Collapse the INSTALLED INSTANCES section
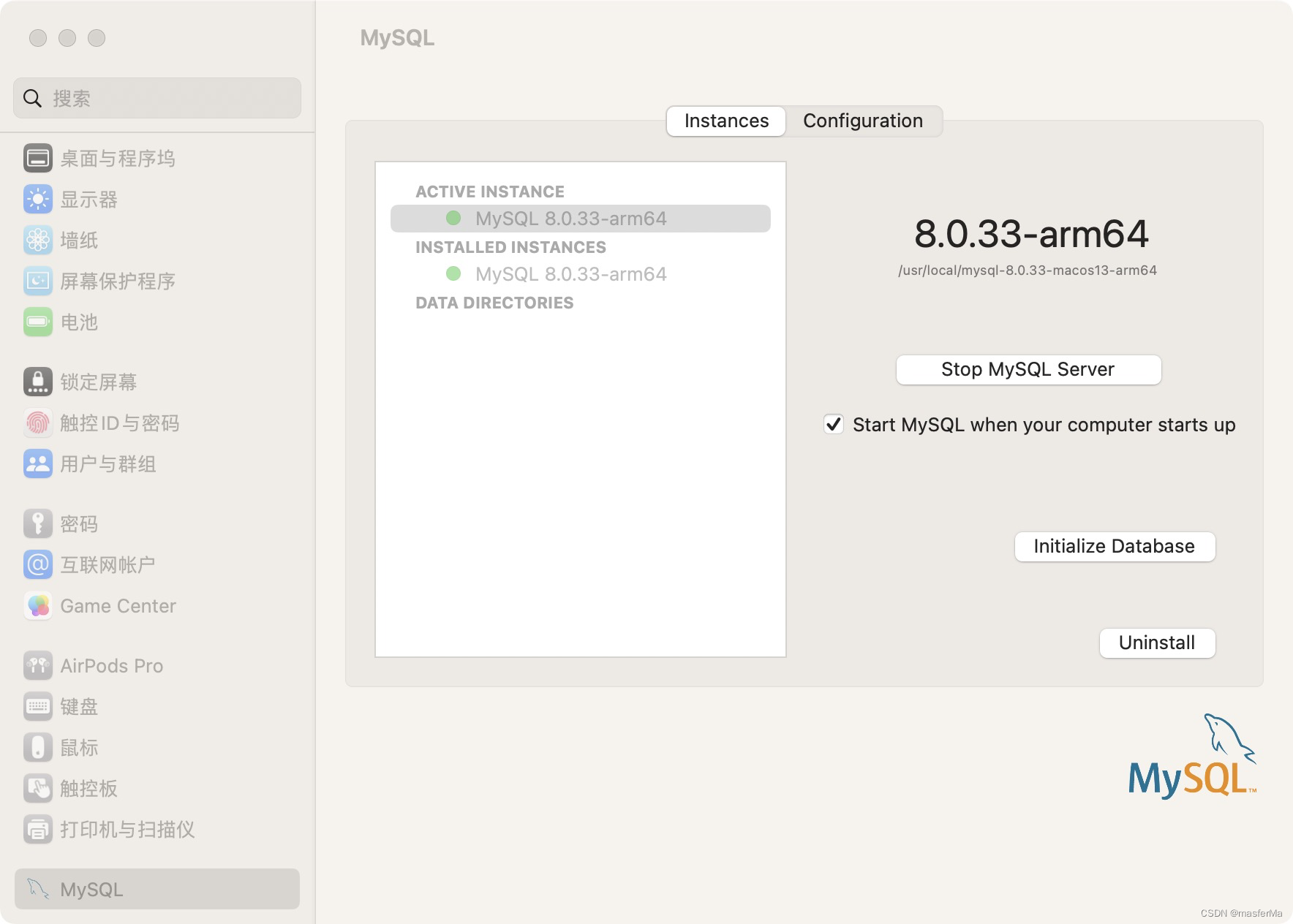The height and width of the screenshot is (924, 1293). coord(510,247)
